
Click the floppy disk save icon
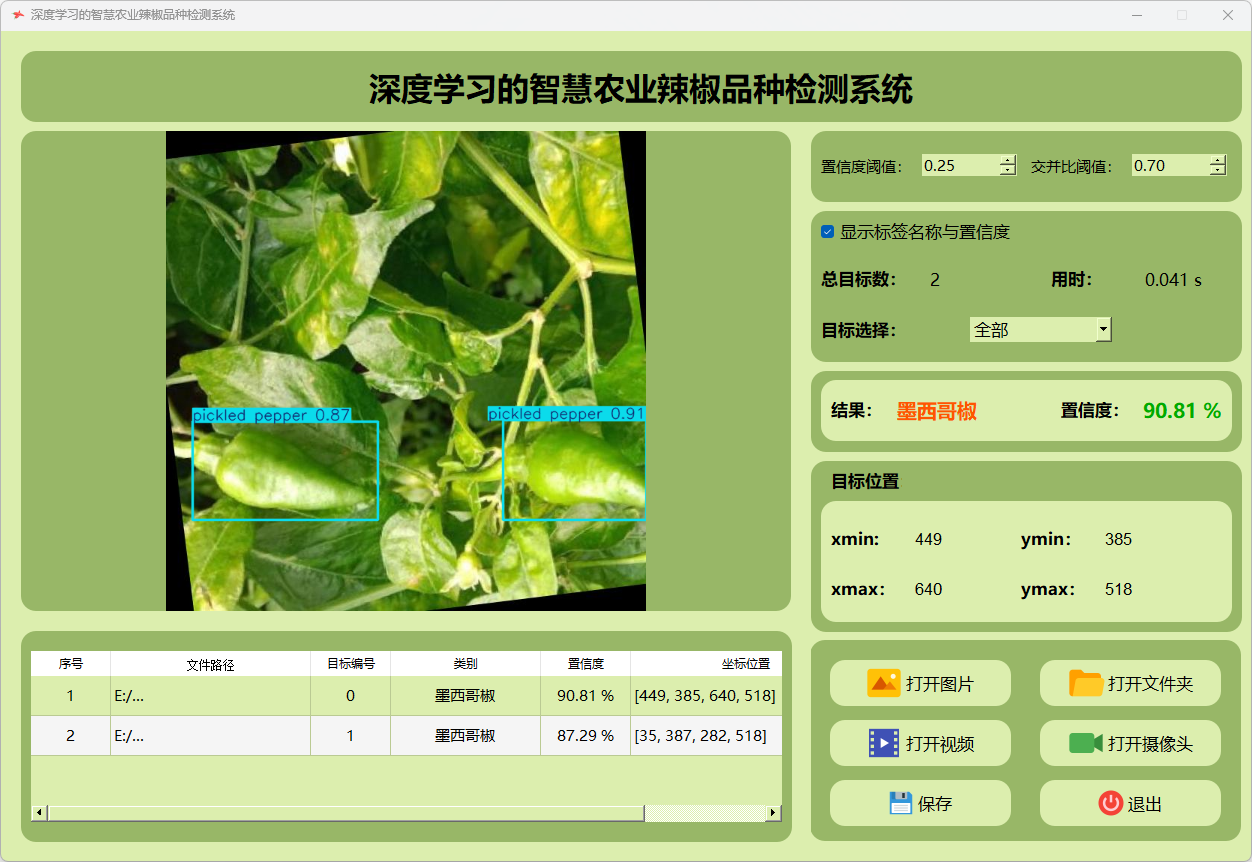900,803
